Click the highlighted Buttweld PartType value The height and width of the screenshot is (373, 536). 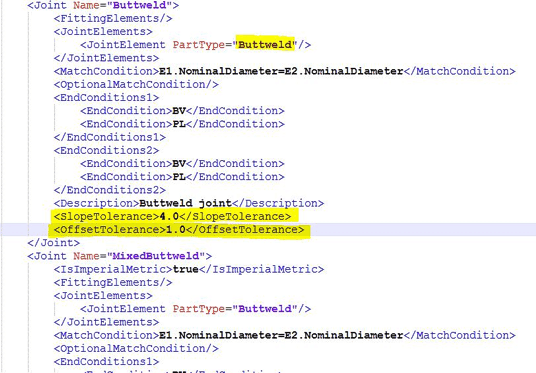coord(265,44)
